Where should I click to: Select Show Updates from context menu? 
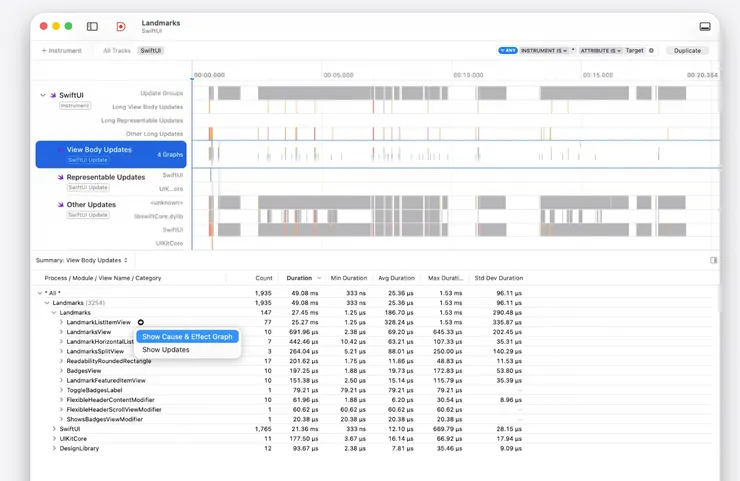point(166,350)
